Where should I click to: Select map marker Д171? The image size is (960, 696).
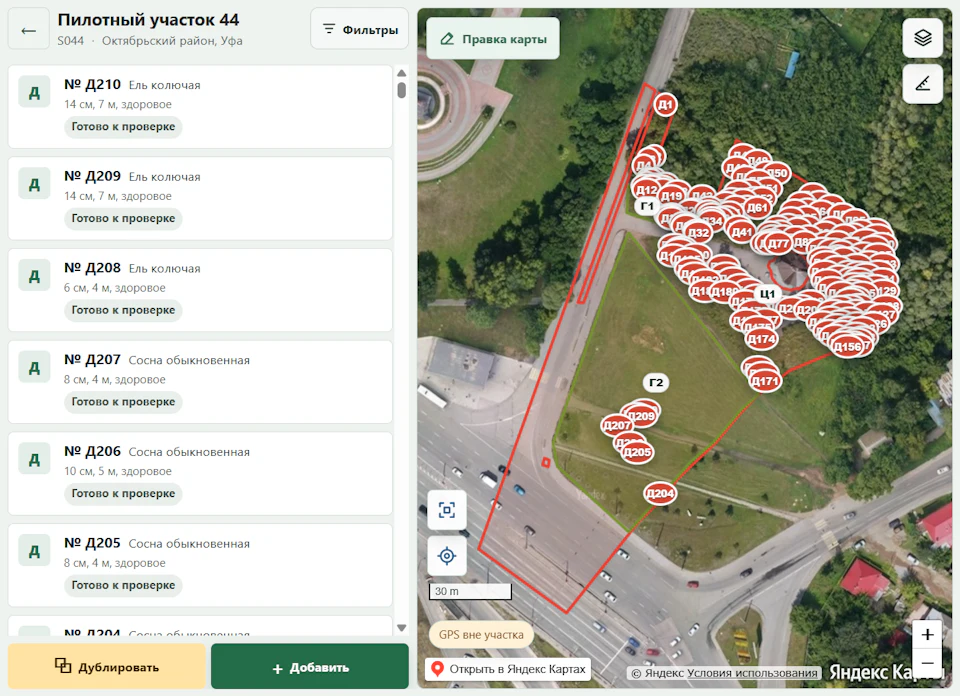pyautogui.click(x=765, y=381)
